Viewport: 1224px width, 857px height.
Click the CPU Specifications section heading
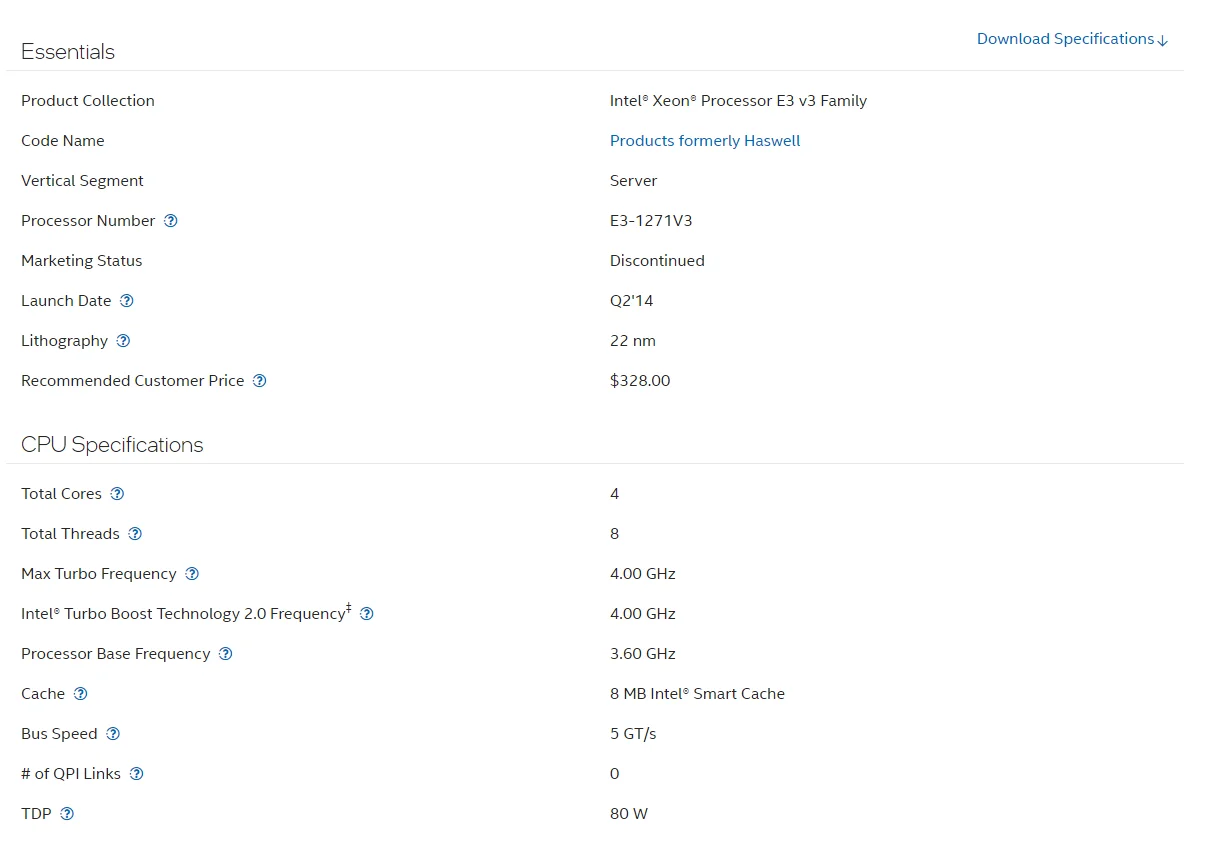click(x=112, y=445)
